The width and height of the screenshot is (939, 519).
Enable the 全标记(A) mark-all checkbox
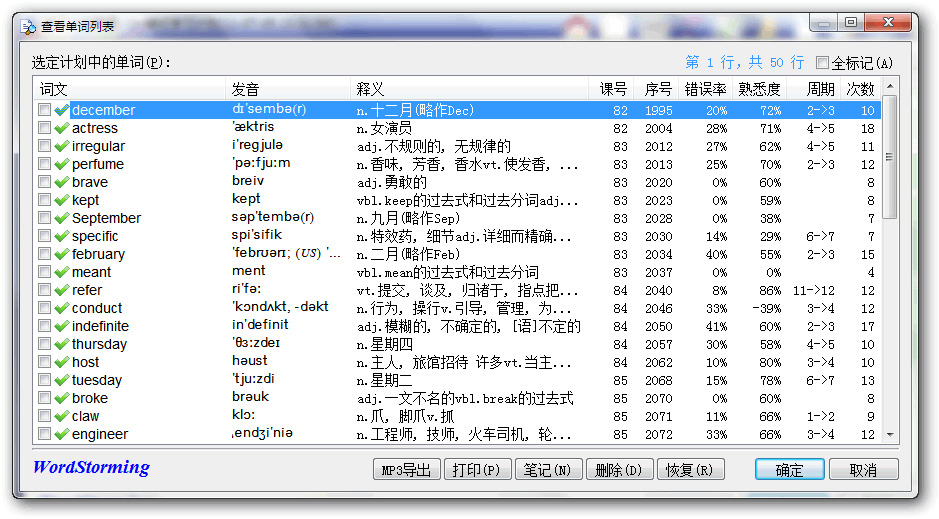[823, 63]
